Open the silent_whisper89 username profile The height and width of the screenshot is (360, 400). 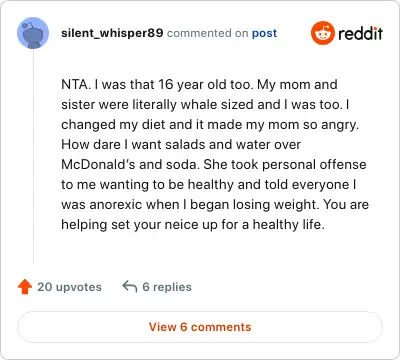click(112, 33)
